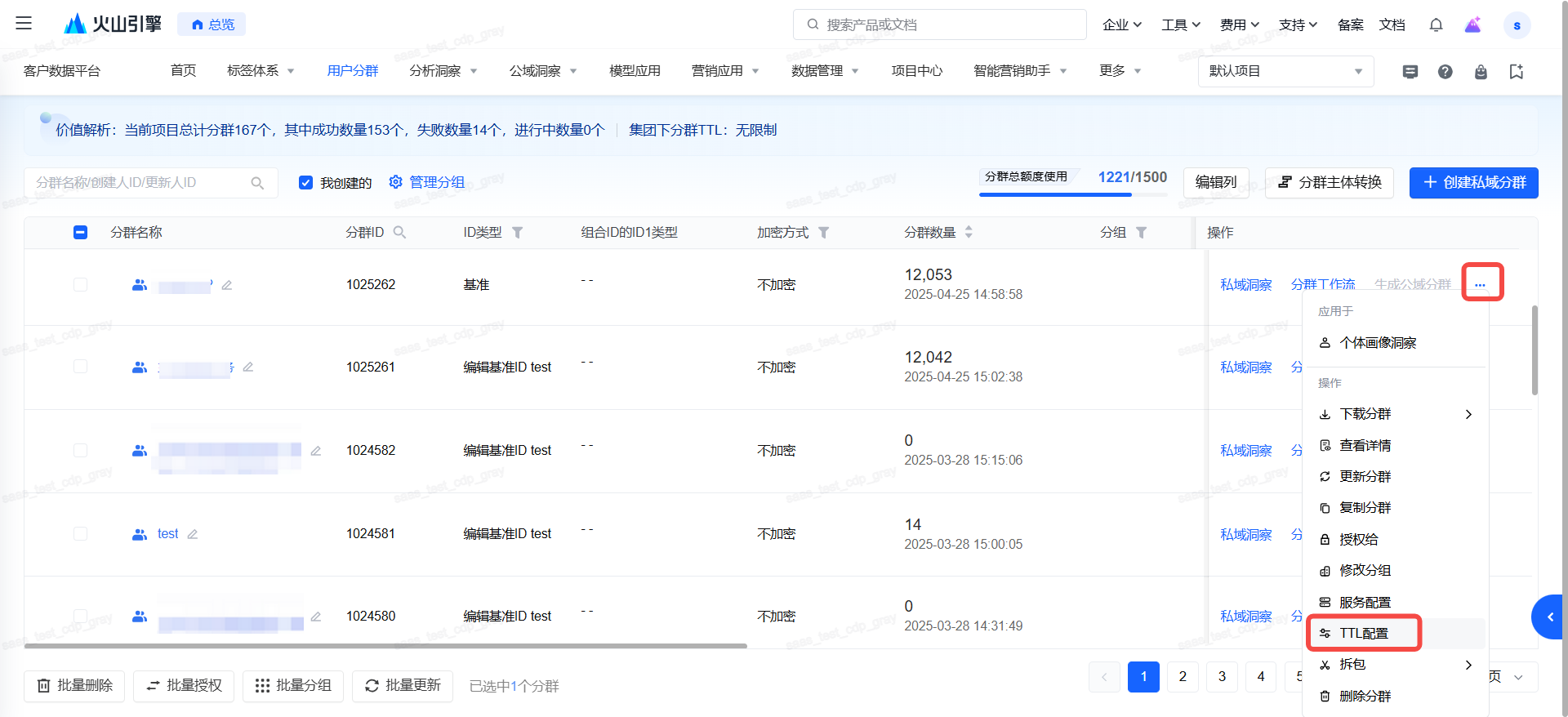
Task: Click the segment name search input field
Action: tap(140, 183)
